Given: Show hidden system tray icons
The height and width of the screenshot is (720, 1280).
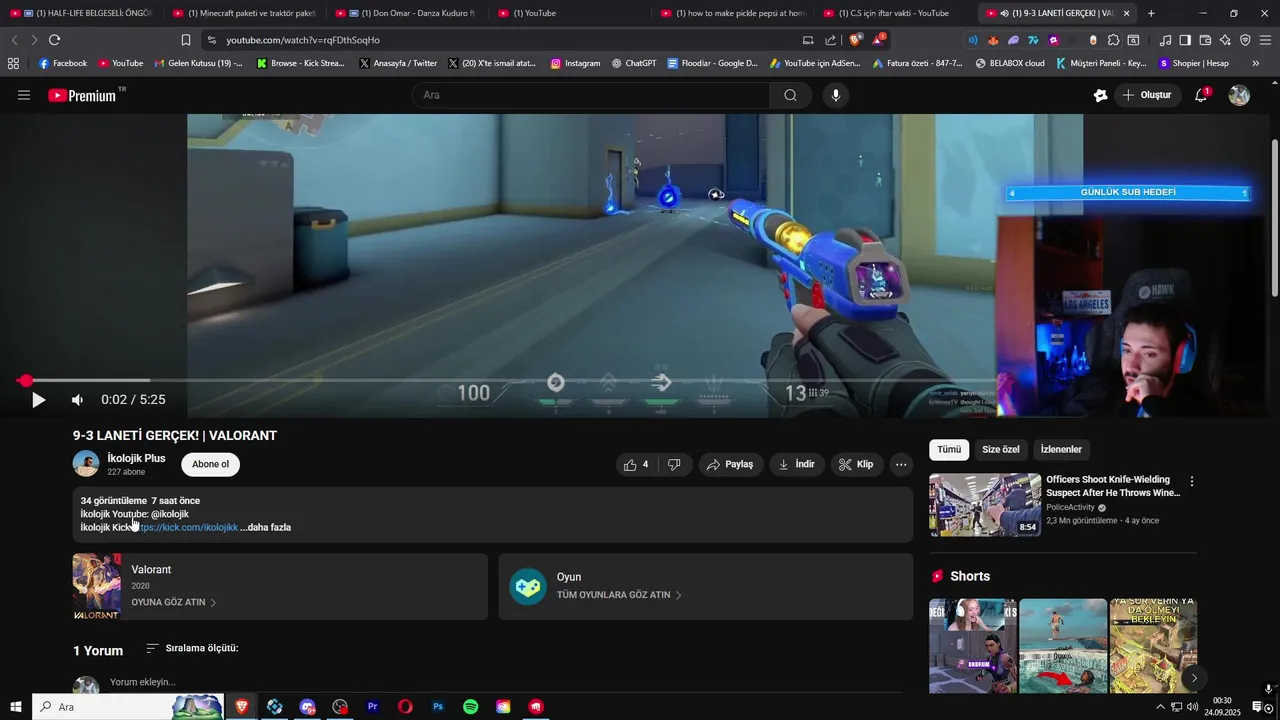Looking at the screenshot, I should click(1160, 707).
